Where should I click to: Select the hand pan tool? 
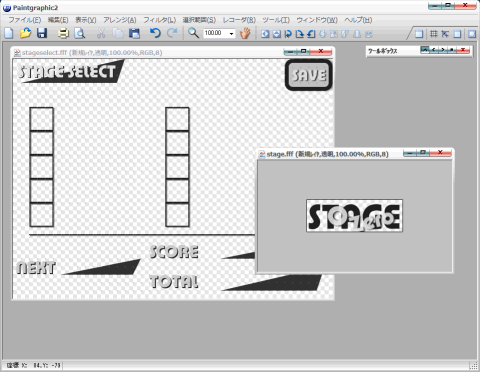point(245,33)
